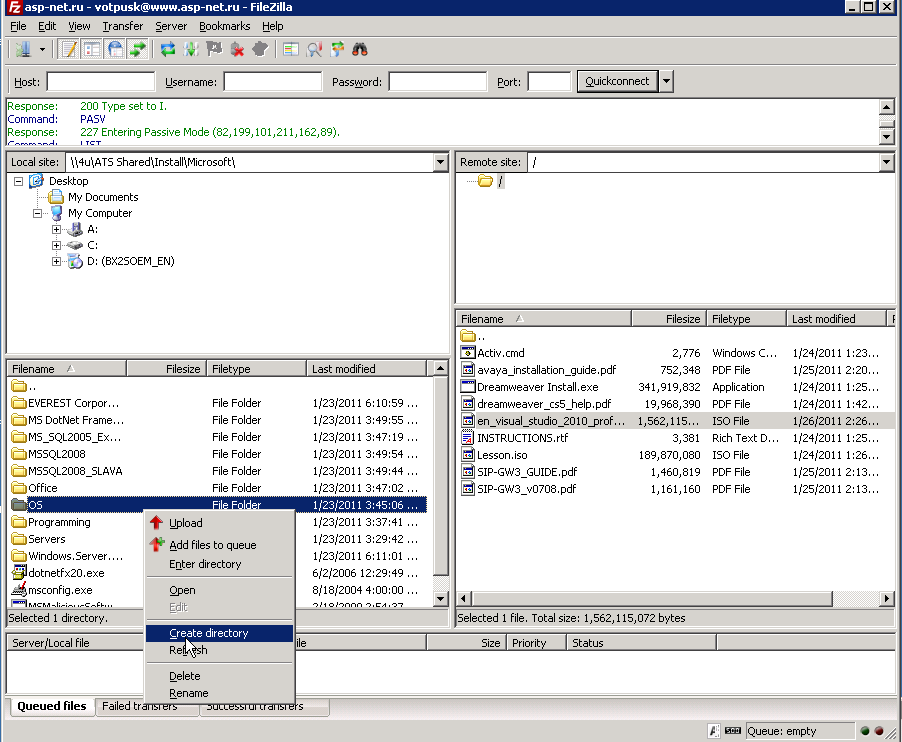Focus the Username input field
Screen dimensions: 902x742
coord(273,82)
